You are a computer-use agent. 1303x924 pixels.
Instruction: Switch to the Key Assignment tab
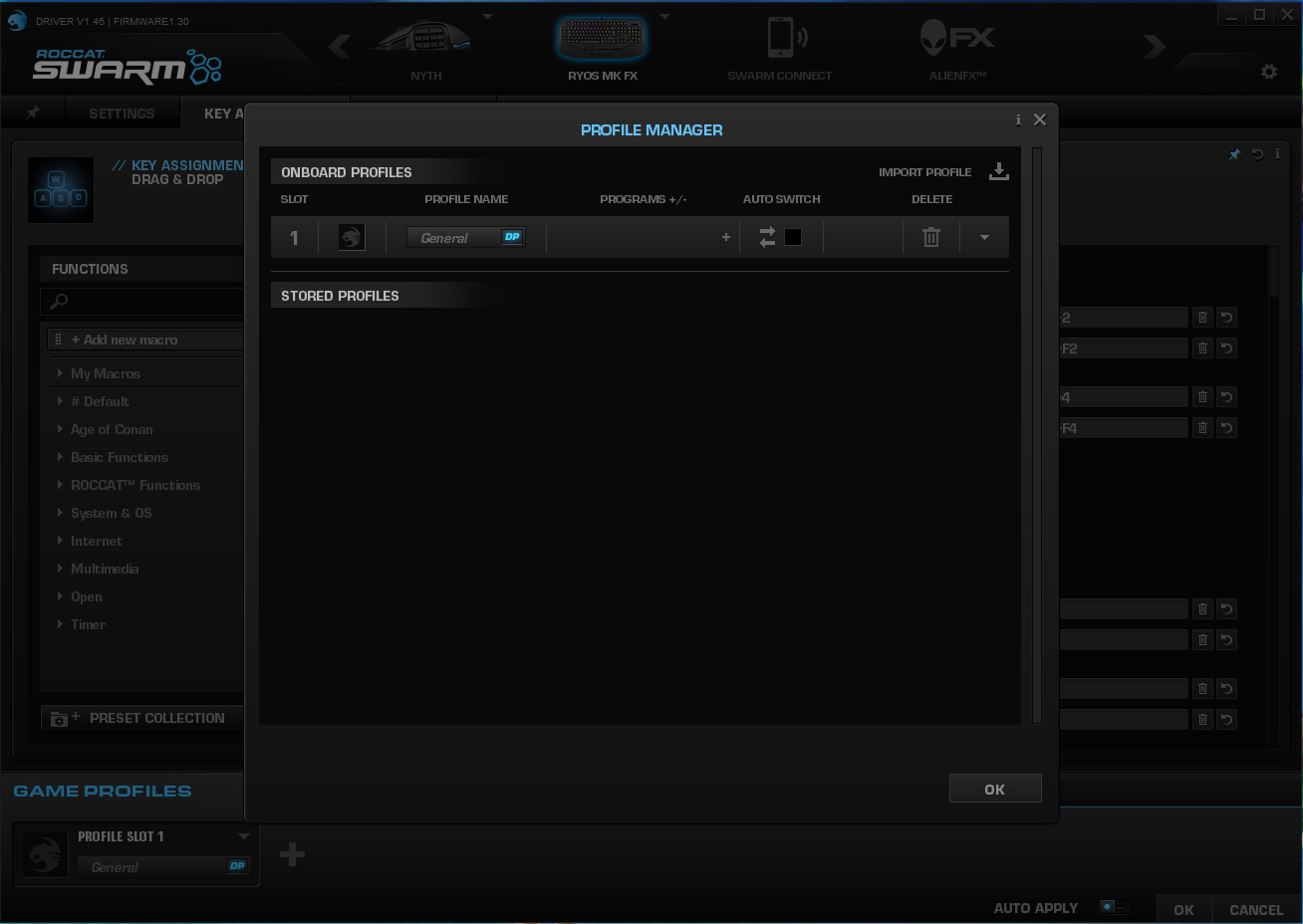click(223, 114)
